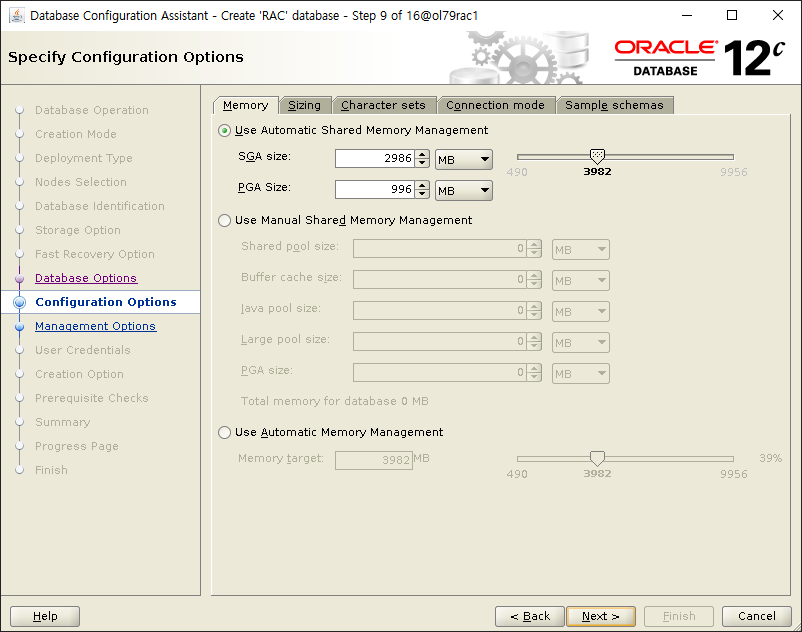This screenshot has height=632, width=802.
Task: Open the PGA Size unit dropdown
Action: [x=464, y=191]
